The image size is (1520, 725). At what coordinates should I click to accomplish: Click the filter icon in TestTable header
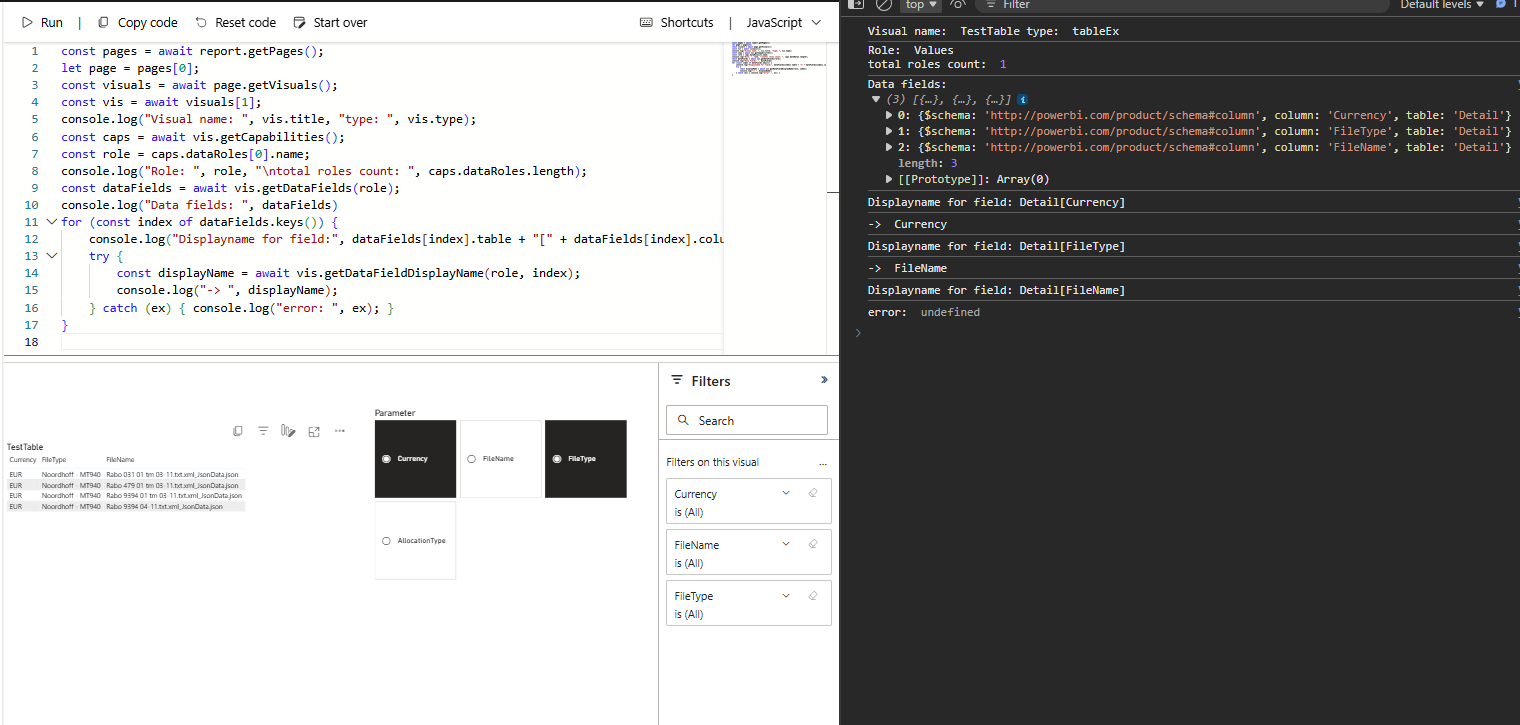(x=263, y=431)
